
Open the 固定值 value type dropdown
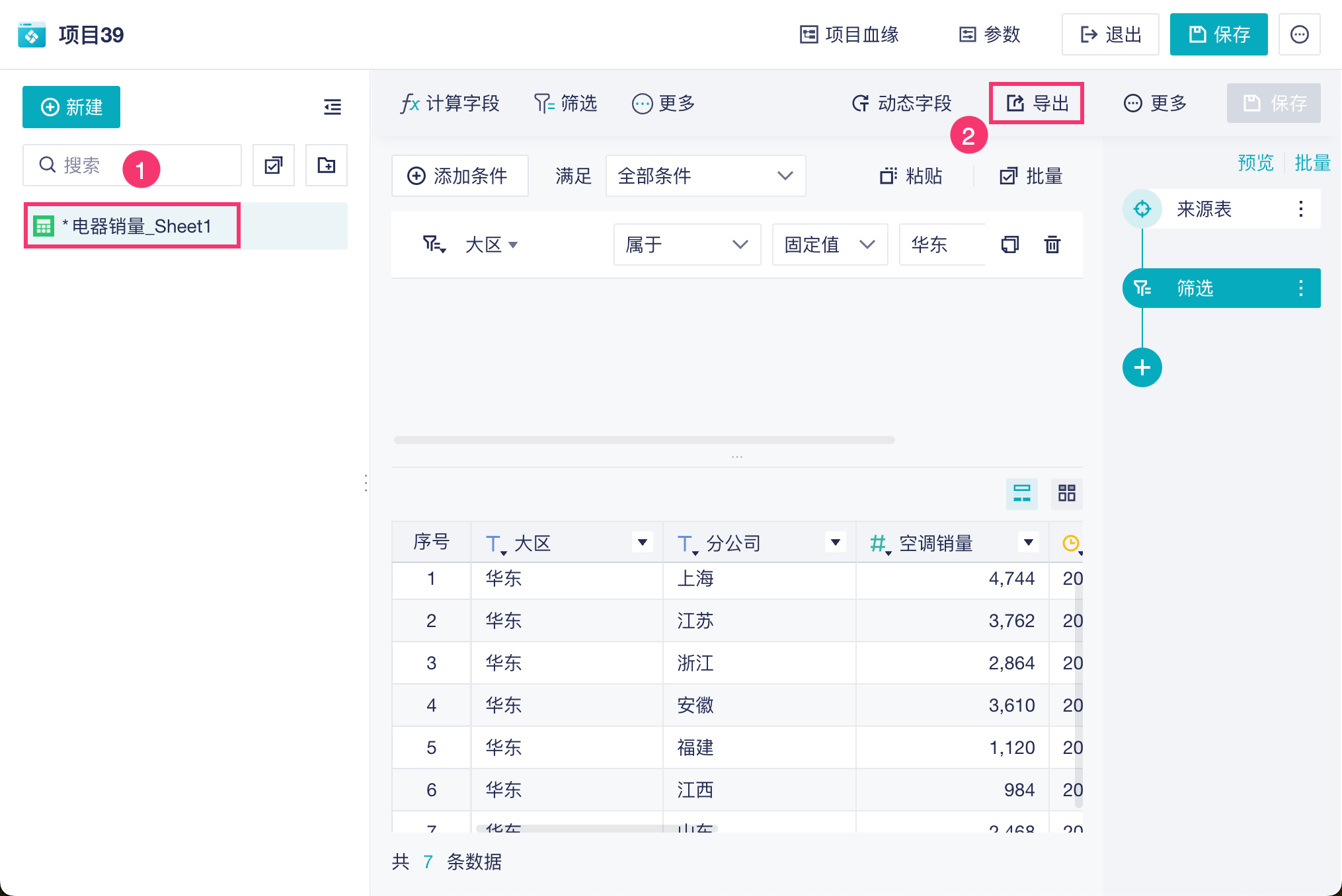[x=829, y=244]
